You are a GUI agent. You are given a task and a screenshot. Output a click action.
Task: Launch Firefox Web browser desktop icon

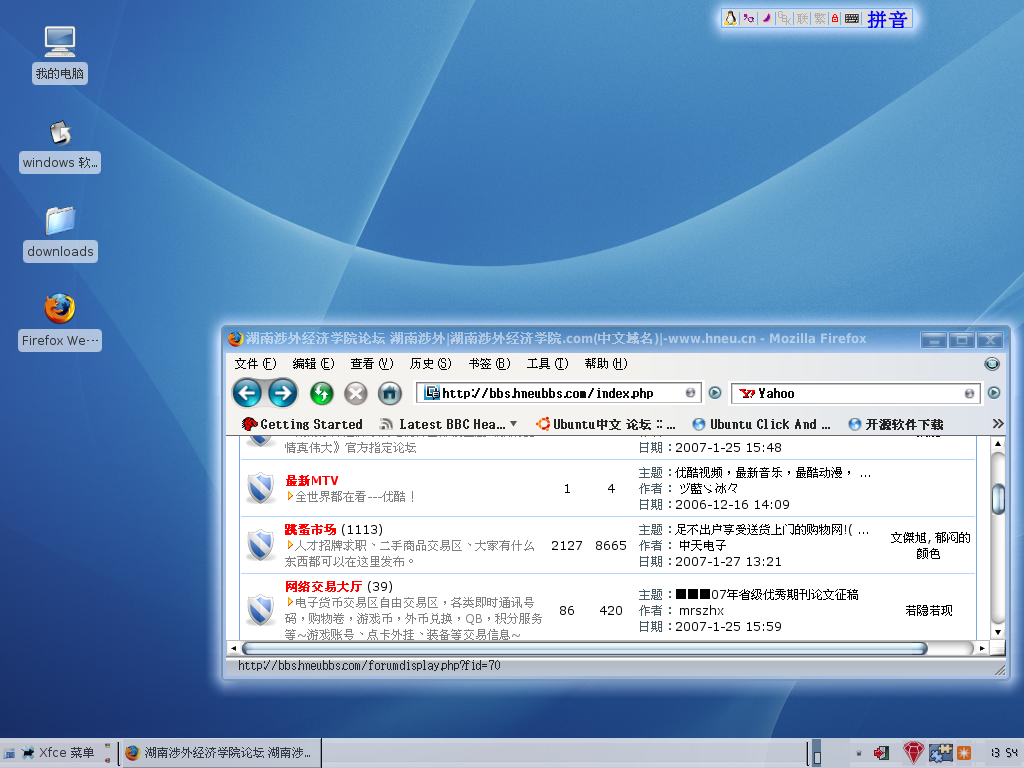click(x=59, y=322)
